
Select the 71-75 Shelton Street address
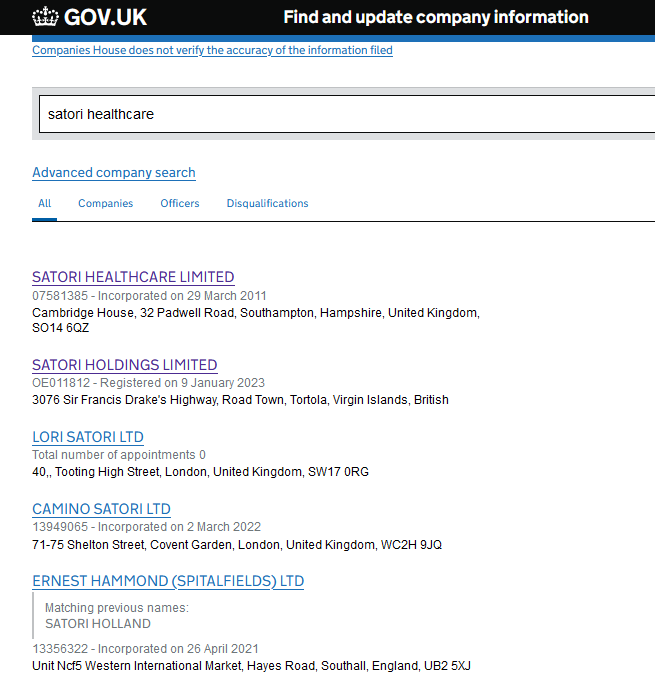237,544
